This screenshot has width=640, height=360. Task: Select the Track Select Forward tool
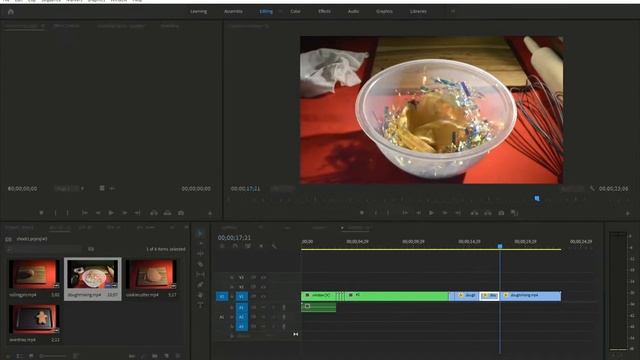pos(200,244)
